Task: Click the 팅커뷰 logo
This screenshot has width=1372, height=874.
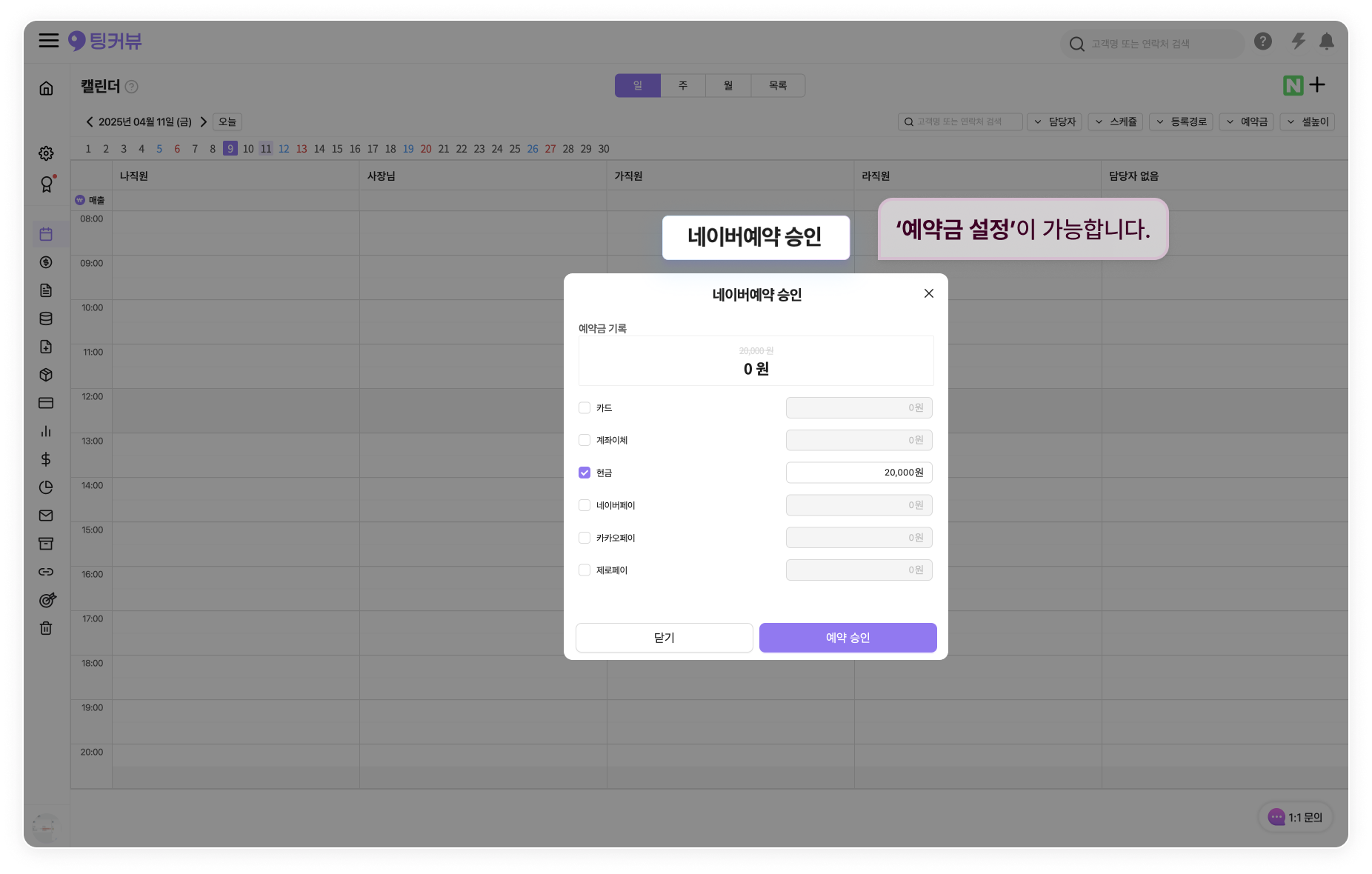Action: (104, 41)
